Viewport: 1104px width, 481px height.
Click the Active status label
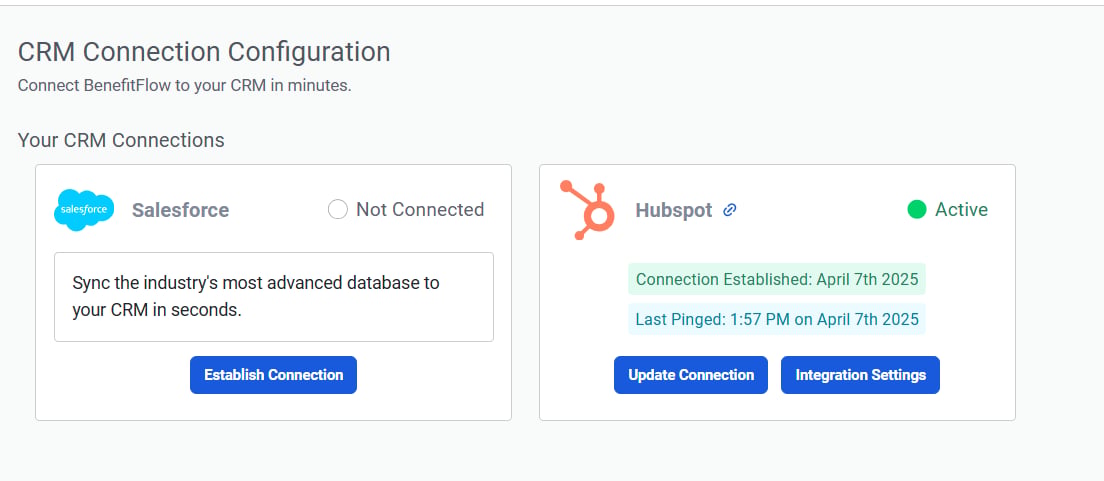[961, 209]
